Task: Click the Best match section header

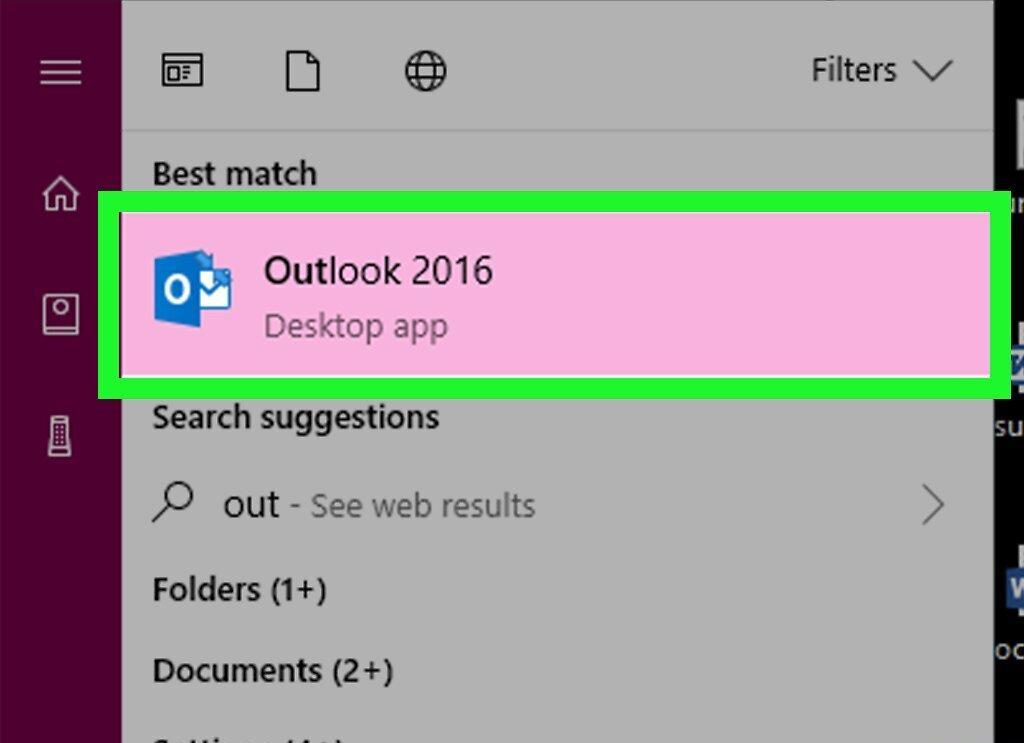Action: 234,174
